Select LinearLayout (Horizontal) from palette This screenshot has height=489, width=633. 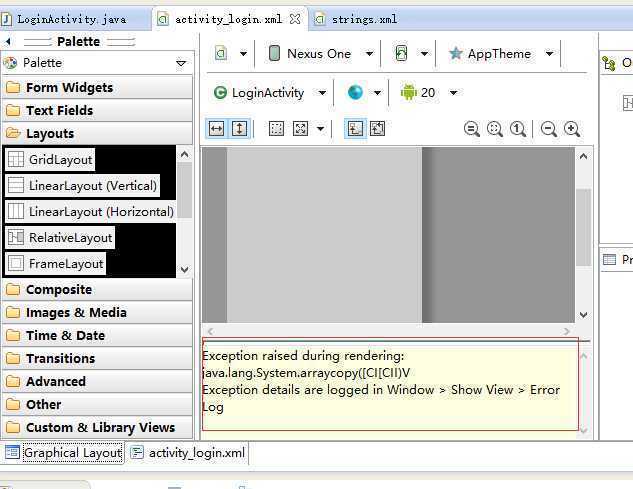(90, 212)
